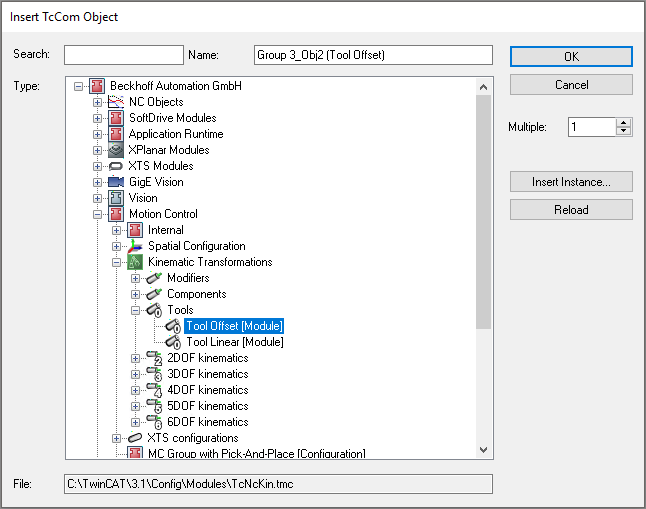Click the Components node icon

[154, 294]
